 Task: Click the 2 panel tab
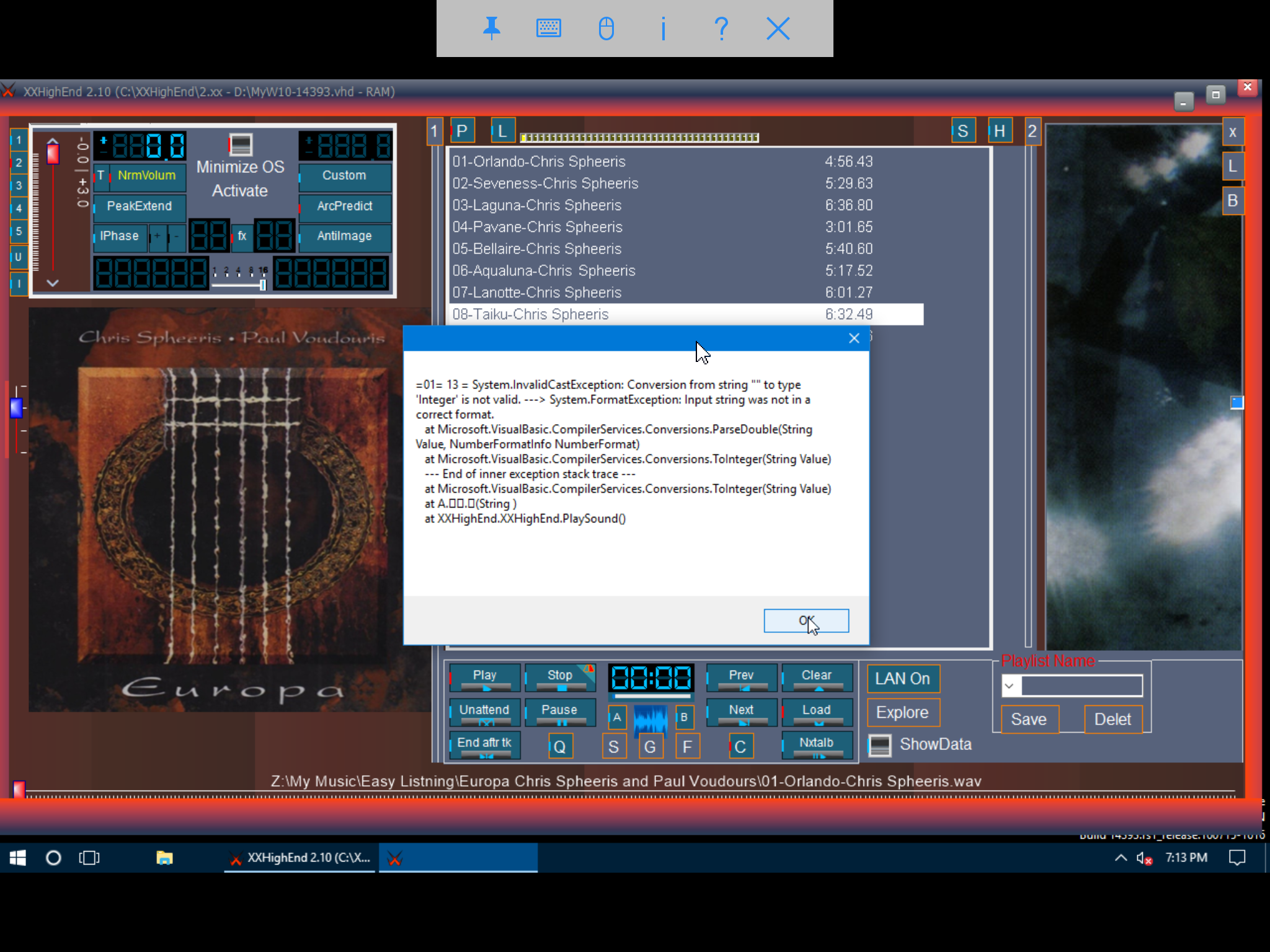pyautogui.click(x=1032, y=131)
